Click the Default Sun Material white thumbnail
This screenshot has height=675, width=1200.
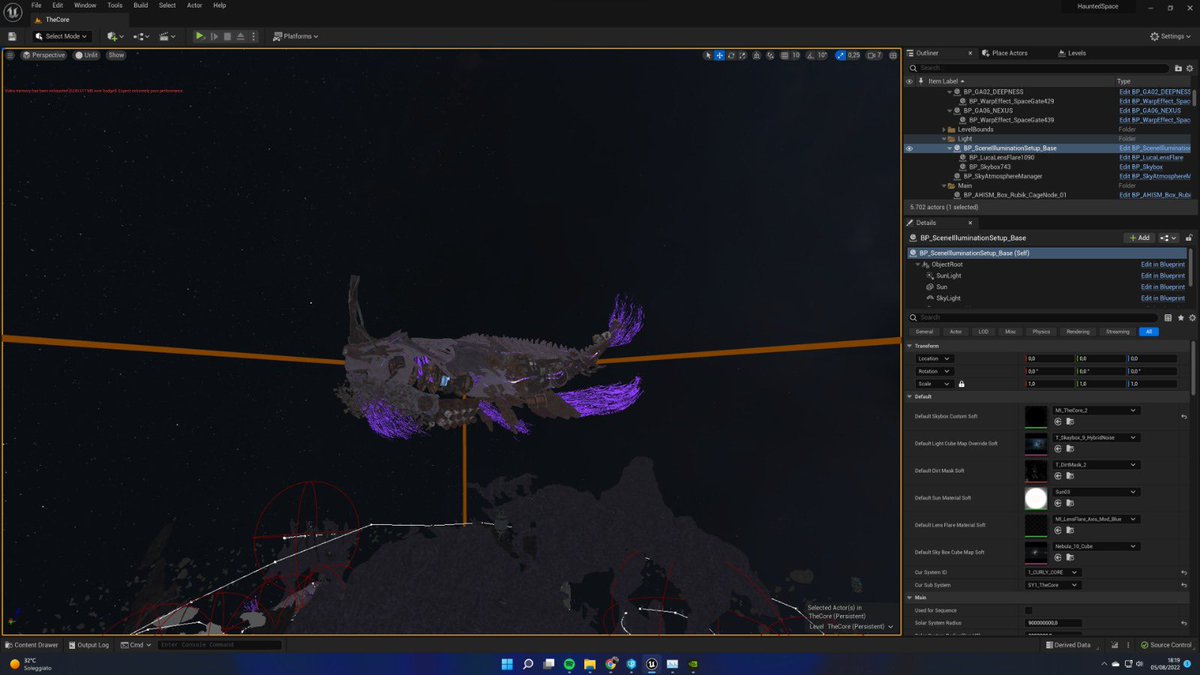(1036, 498)
